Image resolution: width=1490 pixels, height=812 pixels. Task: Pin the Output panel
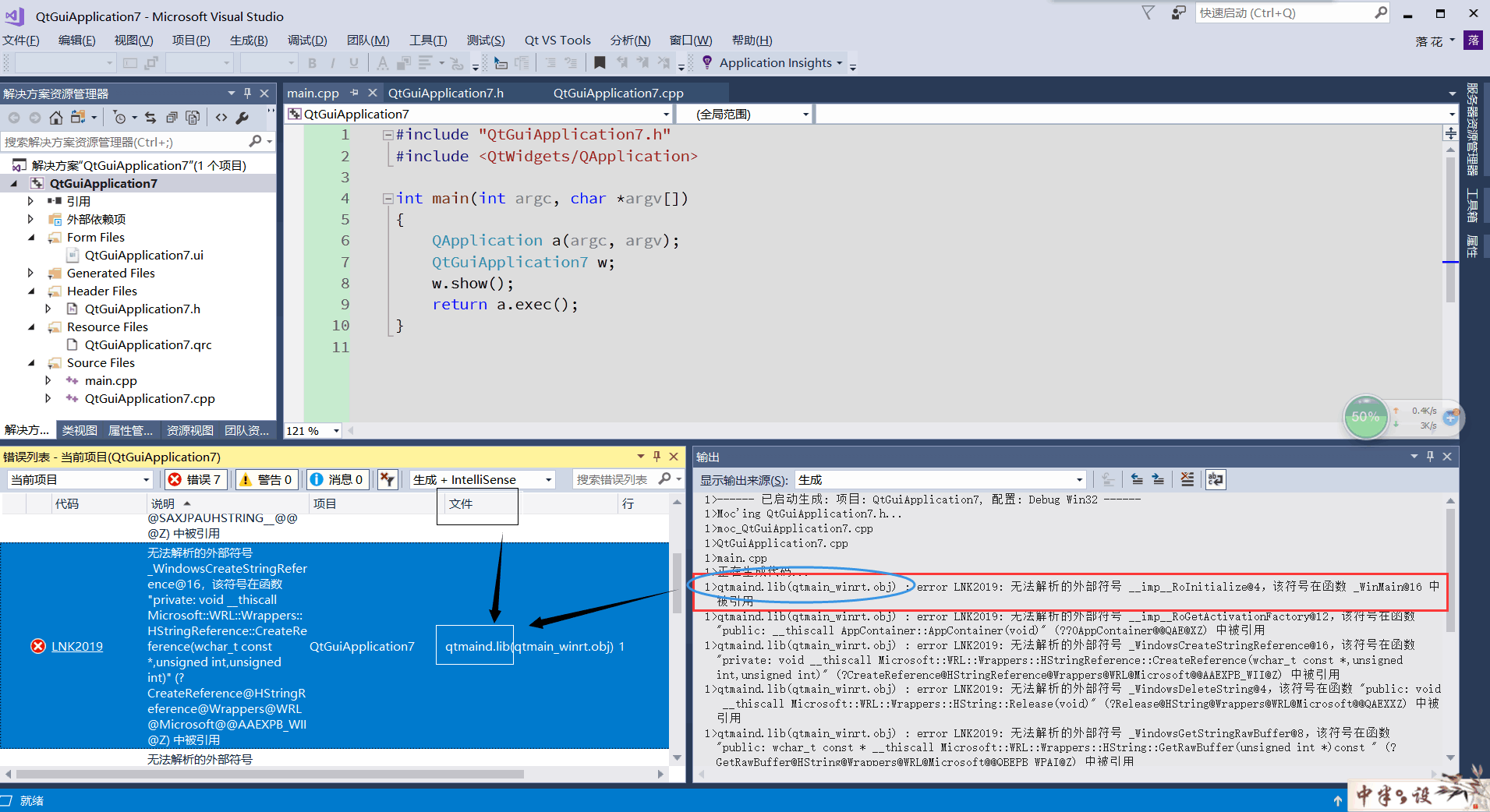[x=1430, y=457]
